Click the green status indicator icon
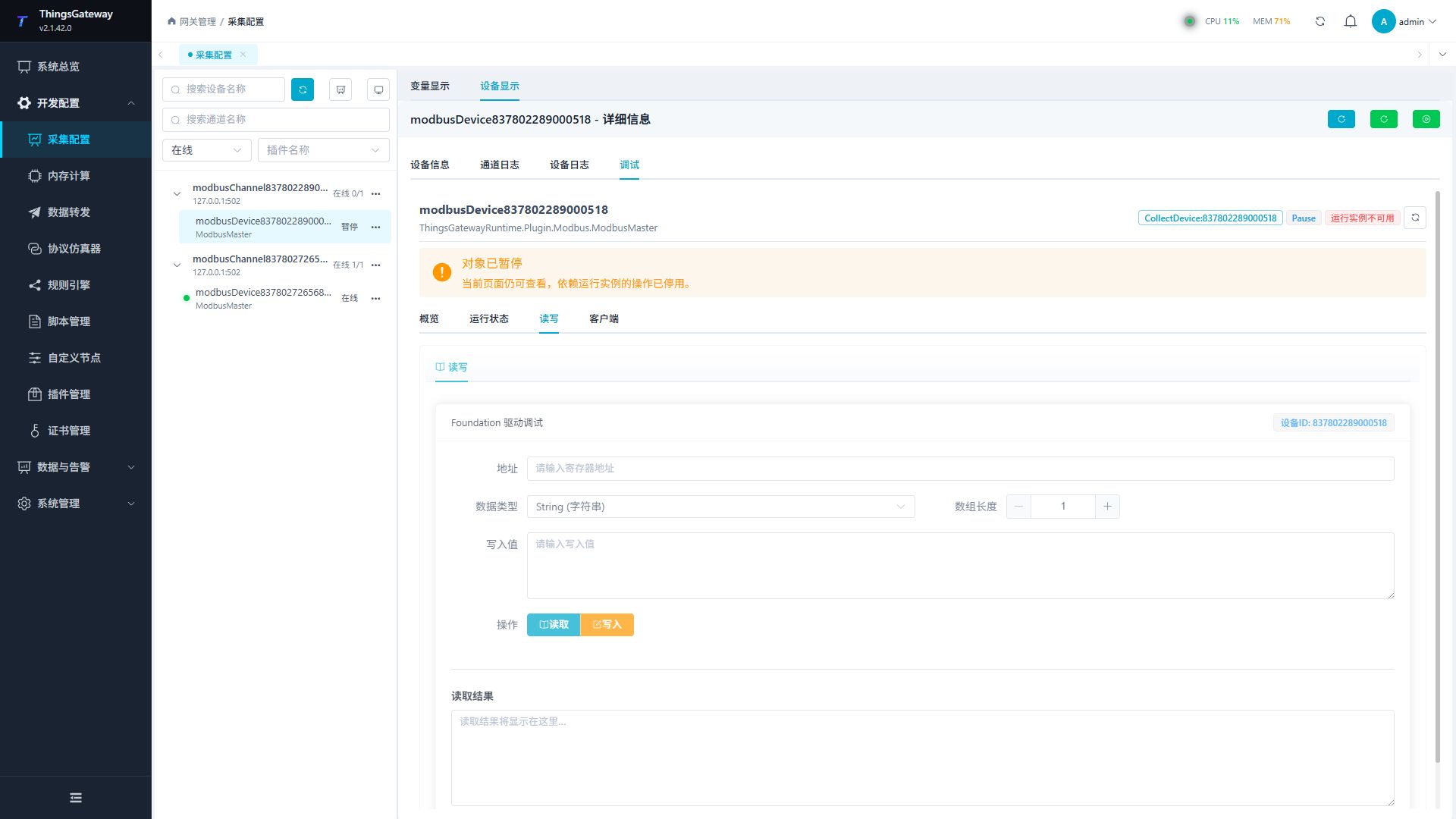The height and width of the screenshot is (819, 1456). click(1190, 21)
